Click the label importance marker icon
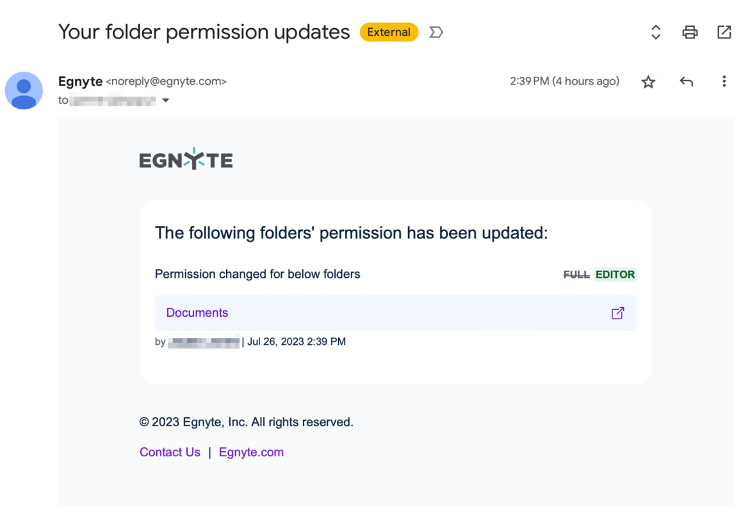Image resolution: width=750 pixels, height=512 pixels. click(x=436, y=32)
